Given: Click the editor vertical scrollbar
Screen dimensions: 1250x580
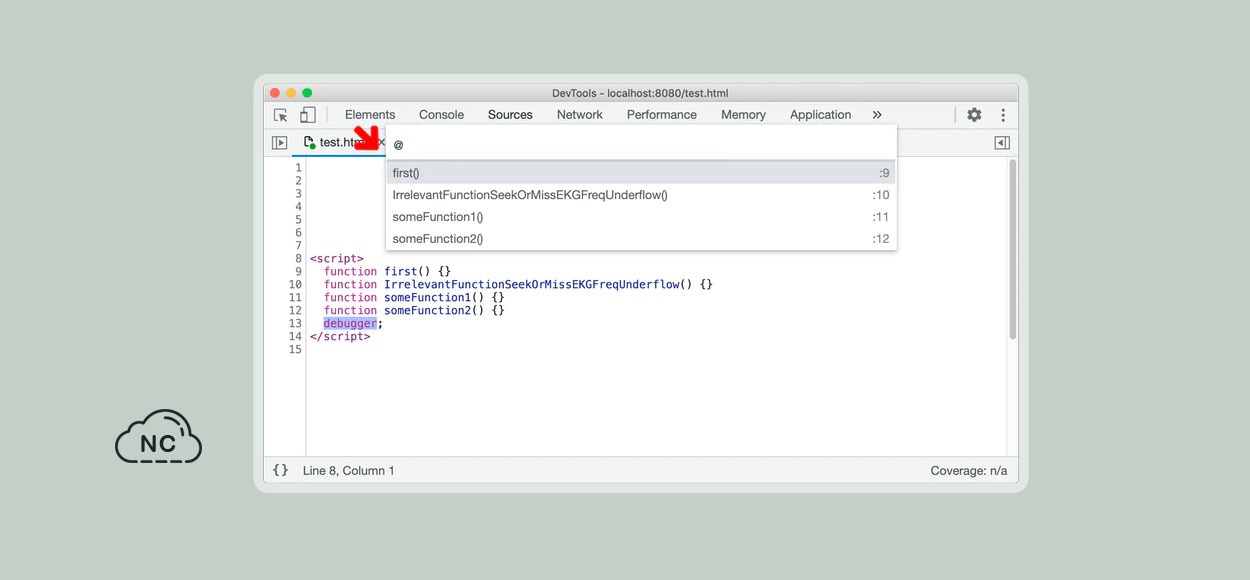Looking at the screenshot, I should (1012, 250).
